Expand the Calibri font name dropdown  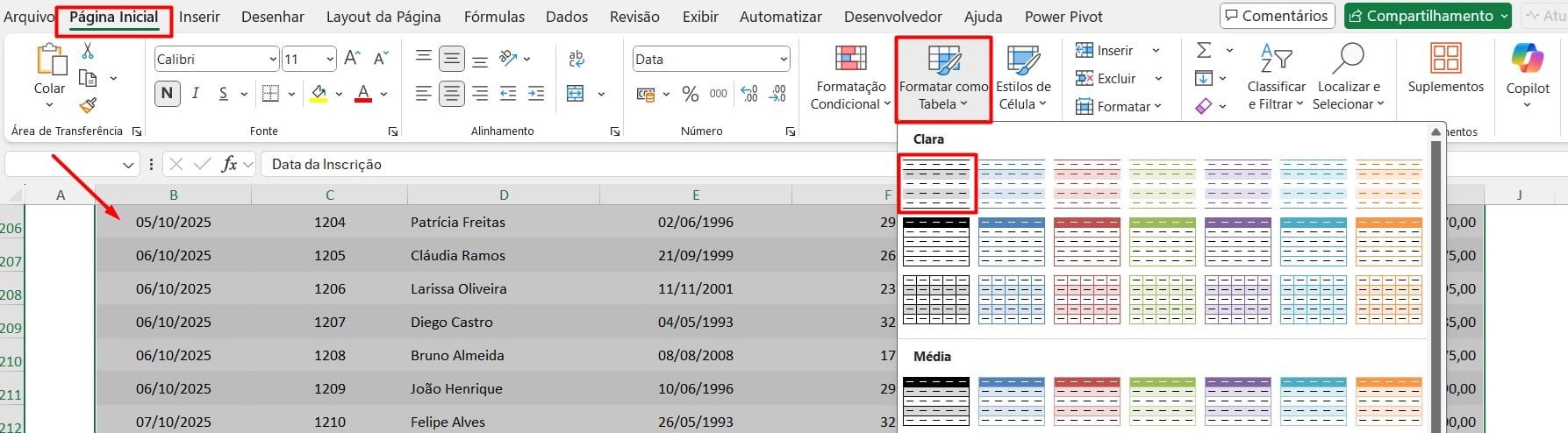[x=273, y=60]
